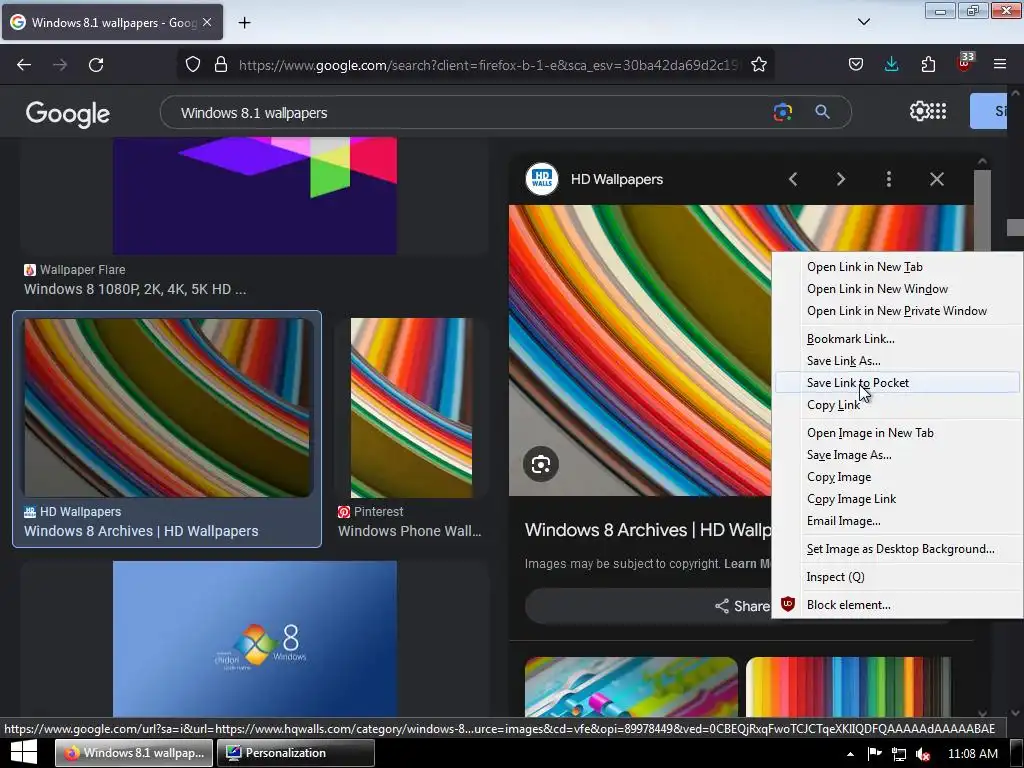Open the Downloads arrow icon
This screenshot has height=768, width=1024.
click(891, 65)
